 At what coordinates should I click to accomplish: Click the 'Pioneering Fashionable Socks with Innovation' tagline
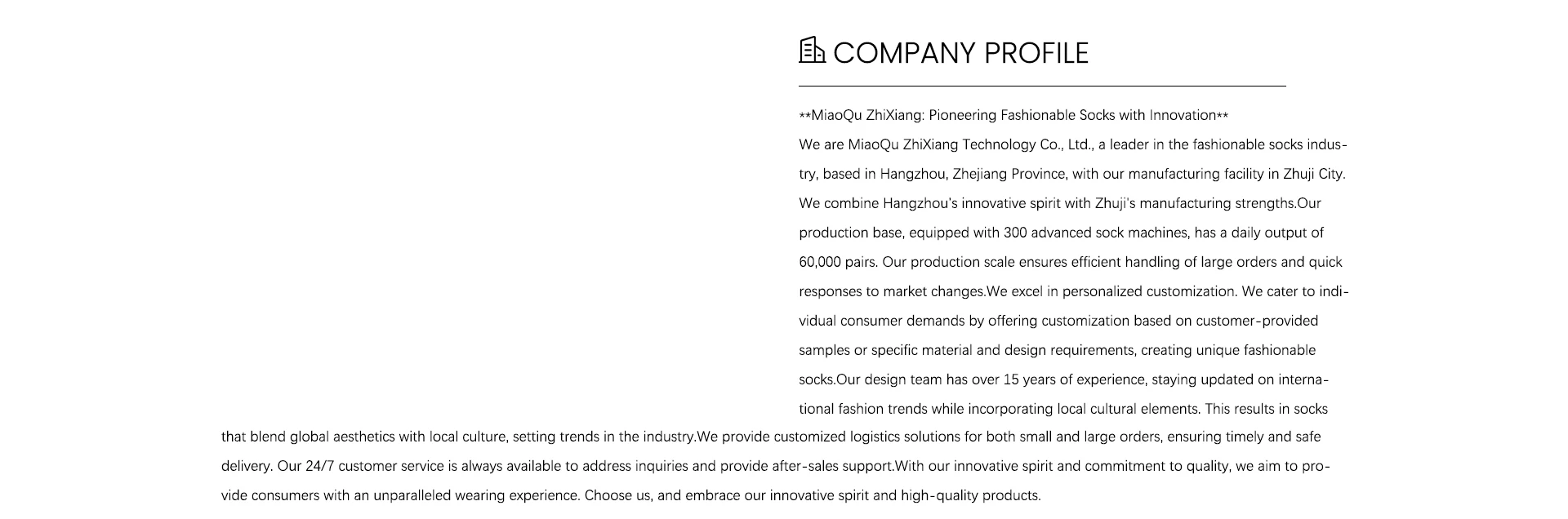[1072, 115]
